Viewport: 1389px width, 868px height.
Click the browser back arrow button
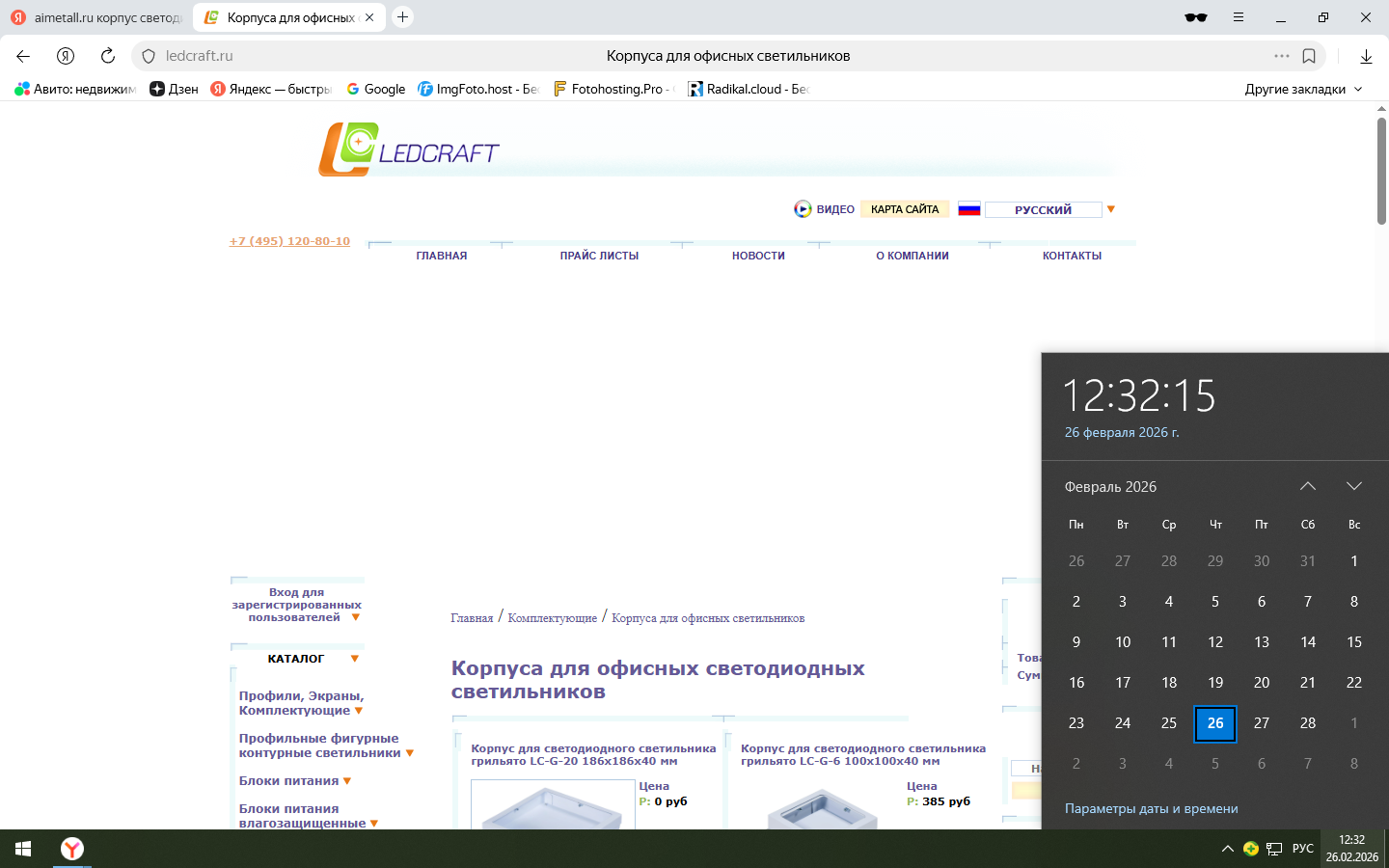click(x=23, y=56)
